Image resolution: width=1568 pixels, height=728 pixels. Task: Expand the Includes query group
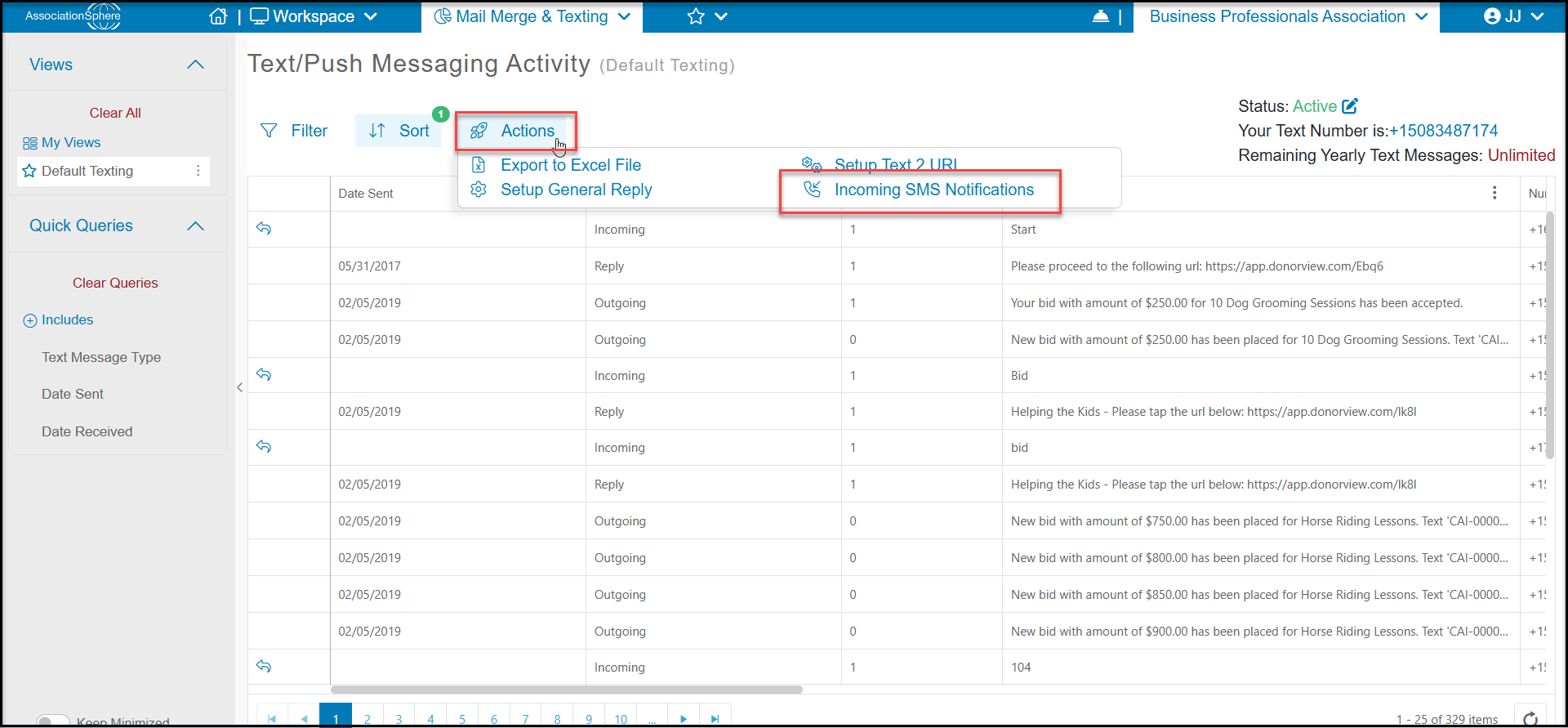(x=58, y=320)
